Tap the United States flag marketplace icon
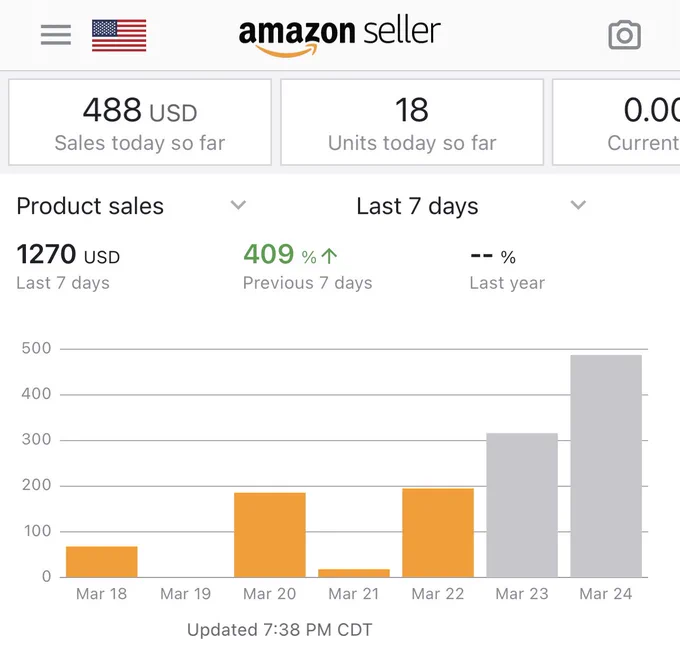This screenshot has height=650, width=680. coord(119,35)
